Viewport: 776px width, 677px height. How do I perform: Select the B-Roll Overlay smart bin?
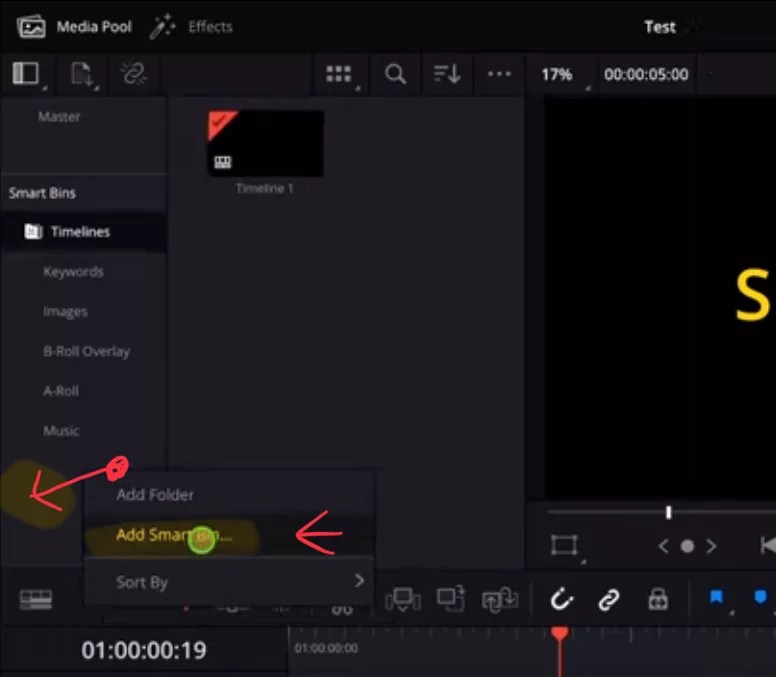click(87, 351)
